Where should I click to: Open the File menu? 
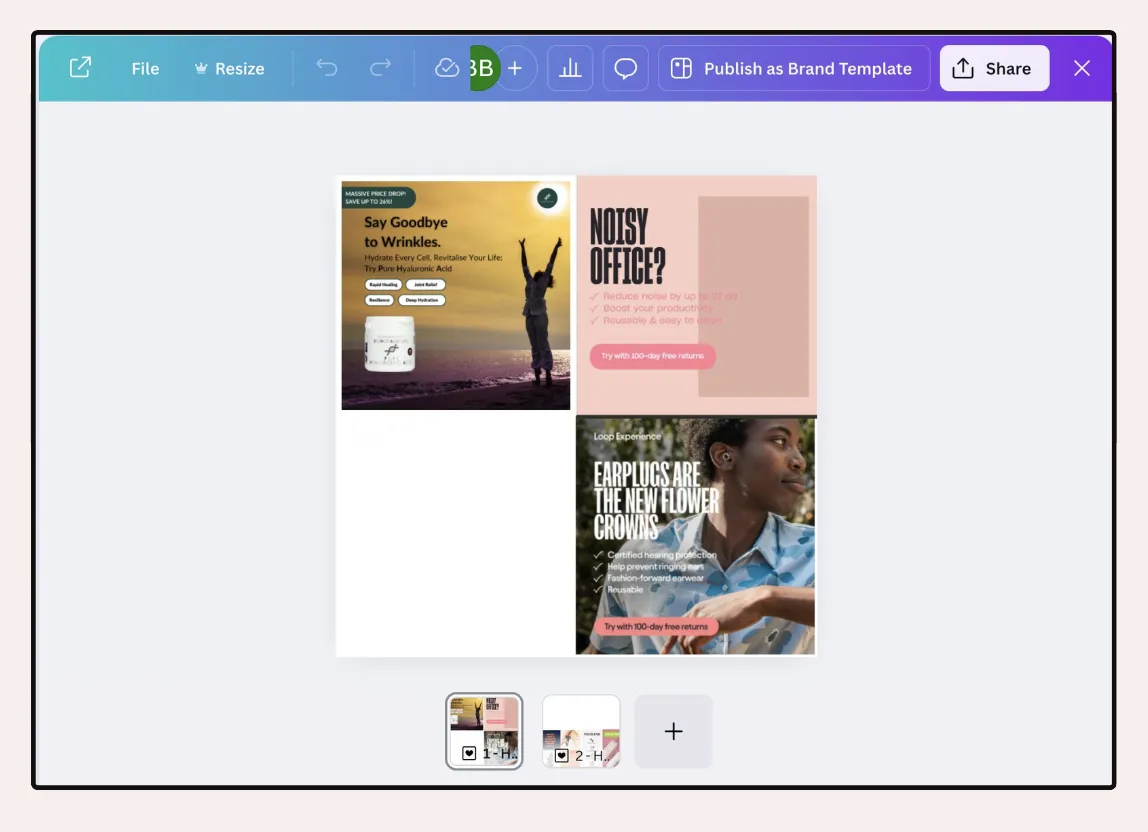[145, 69]
